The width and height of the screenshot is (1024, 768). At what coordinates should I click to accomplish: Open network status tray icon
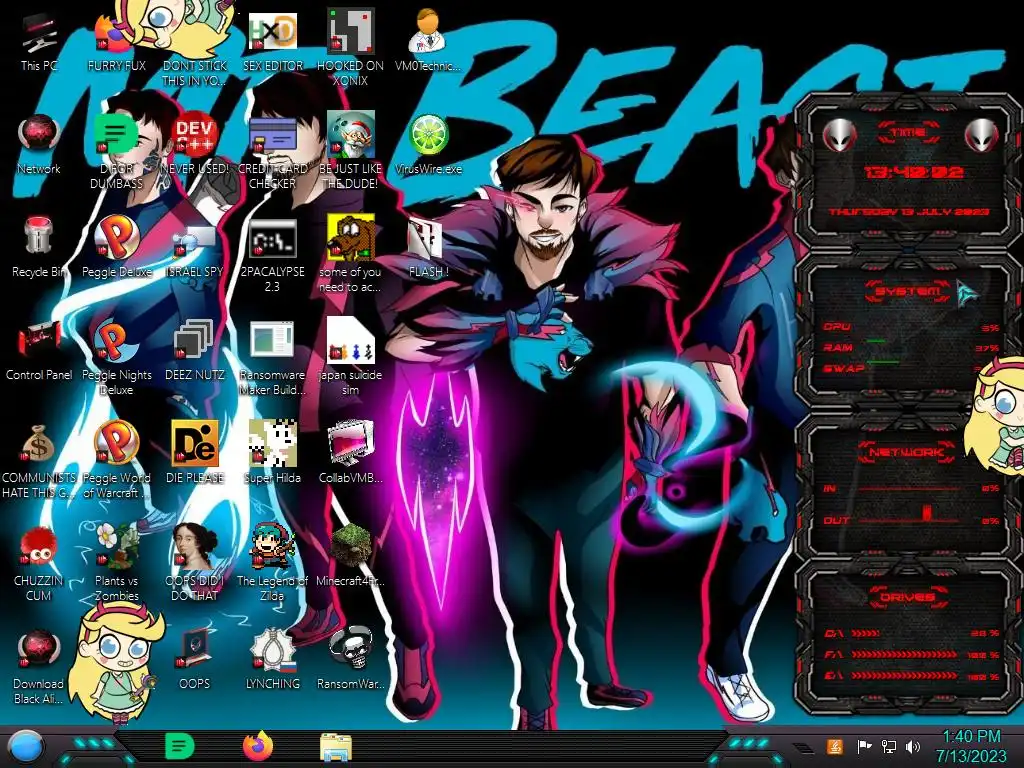pos(889,746)
